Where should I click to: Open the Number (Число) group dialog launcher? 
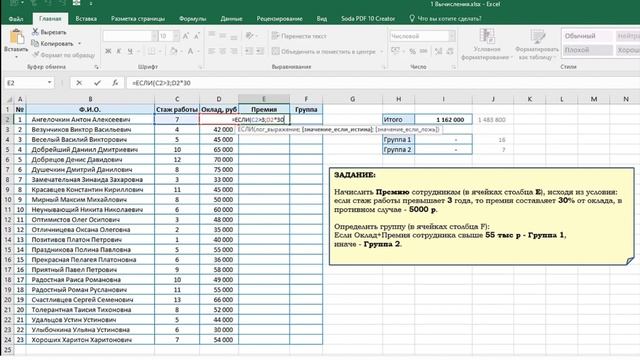[454, 67]
